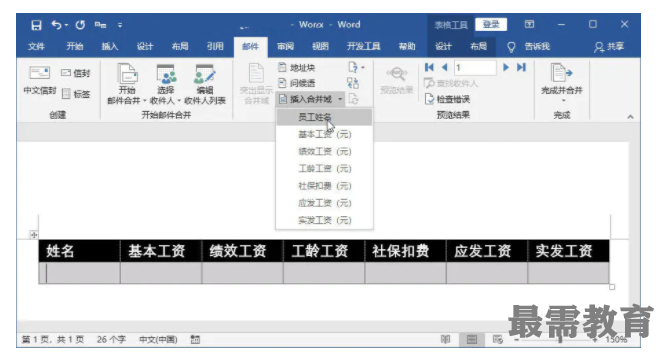The height and width of the screenshot is (361, 660).
Task: Select 绩效工资 (元) merge field
Action: coord(324,151)
